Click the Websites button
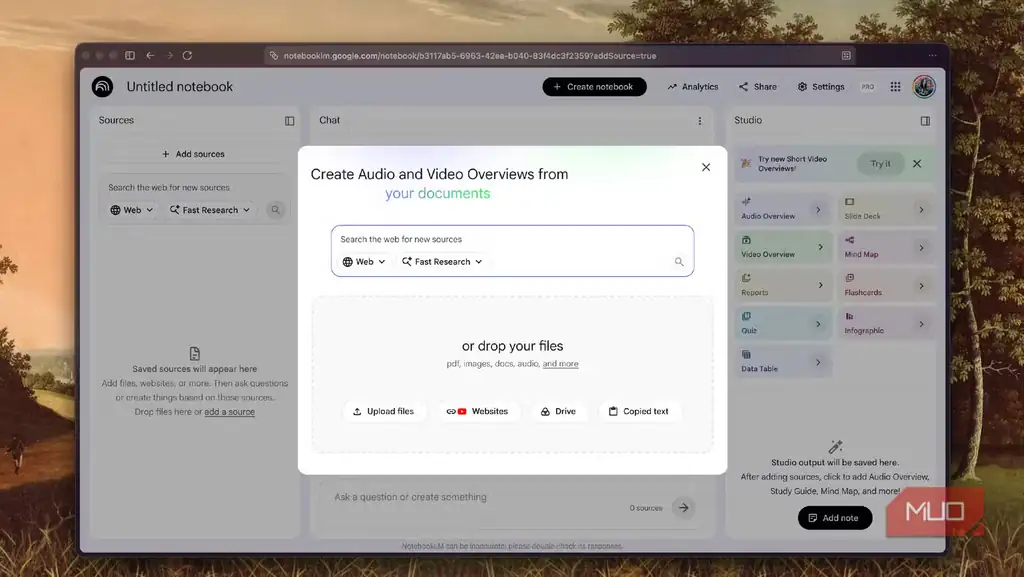The width and height of the screenshot is (1024, 577). 477,411
